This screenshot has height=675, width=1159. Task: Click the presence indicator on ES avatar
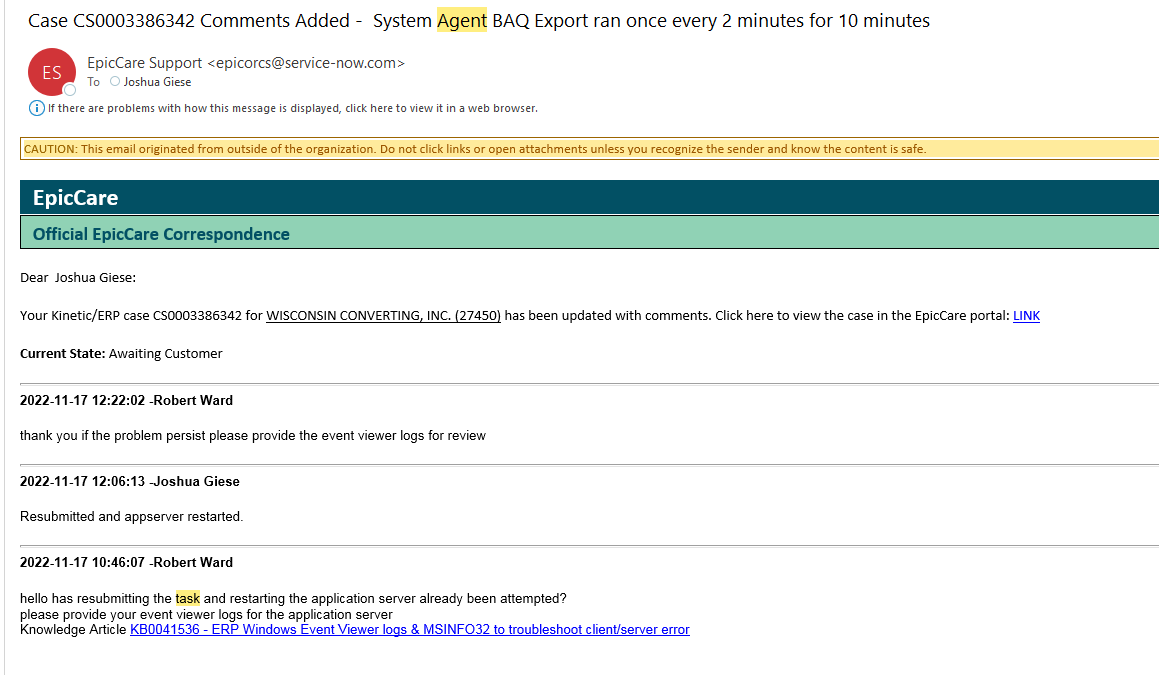click(x=69, y=90)
